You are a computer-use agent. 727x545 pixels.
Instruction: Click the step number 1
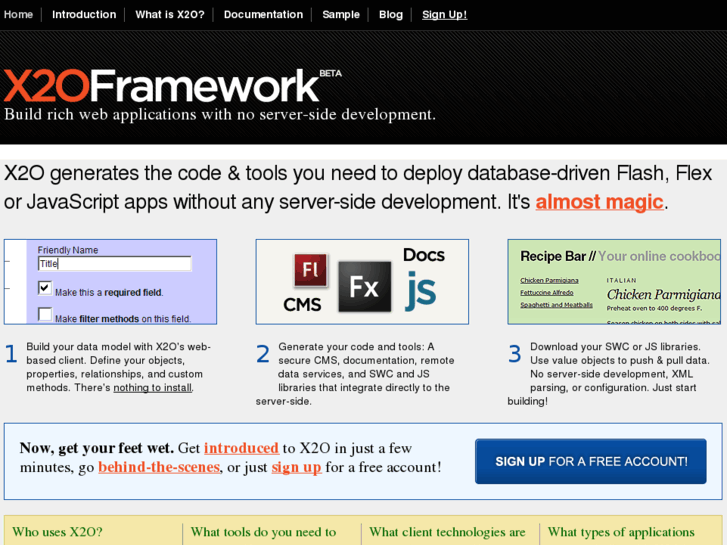point(11,354)
